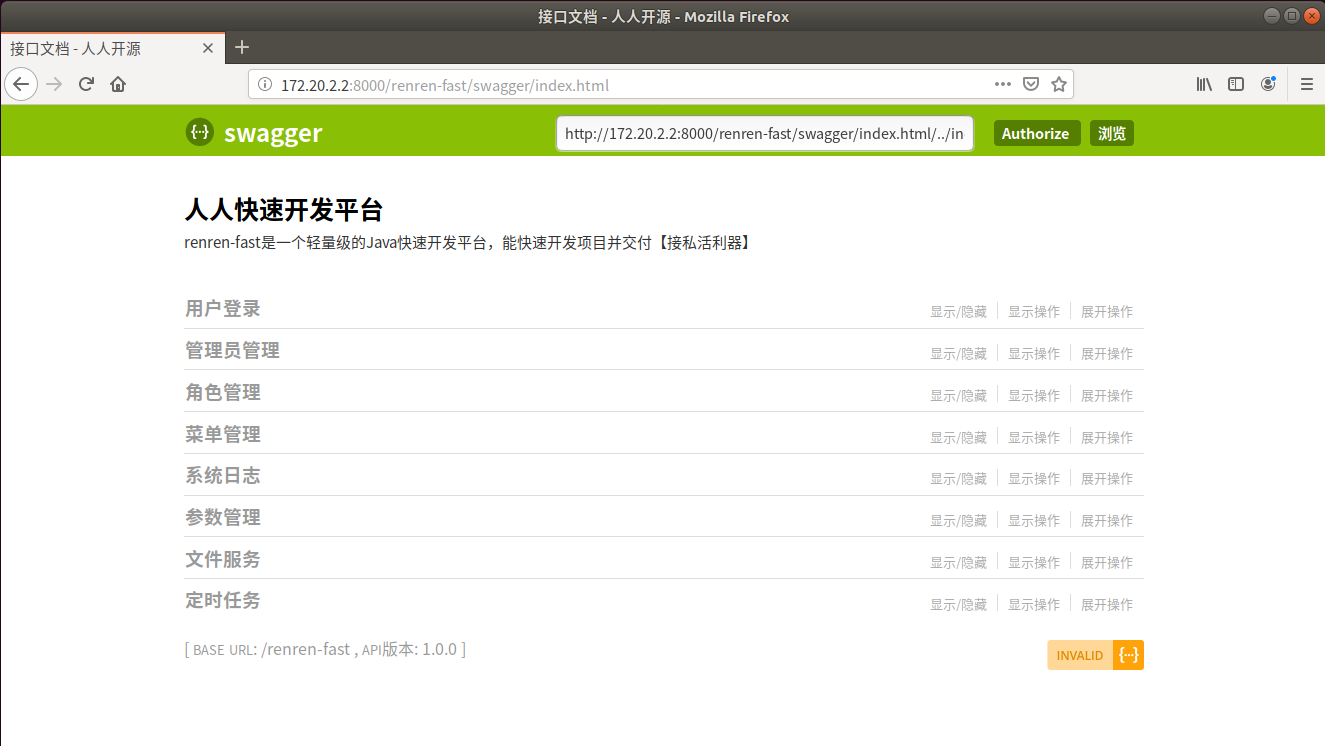The width and height of the screenshot is (1325, 746).
Task: Click 显示操作 for 角色管理
Action: tap(1034, 396)
